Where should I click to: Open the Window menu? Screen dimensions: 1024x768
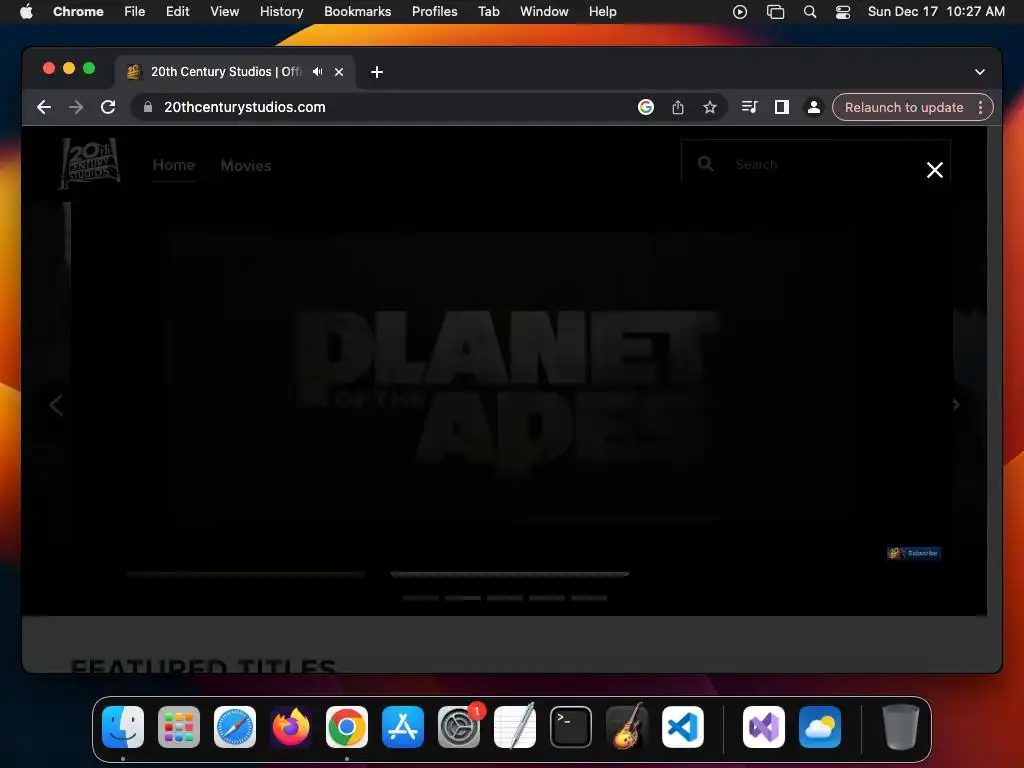coord(544,11)
